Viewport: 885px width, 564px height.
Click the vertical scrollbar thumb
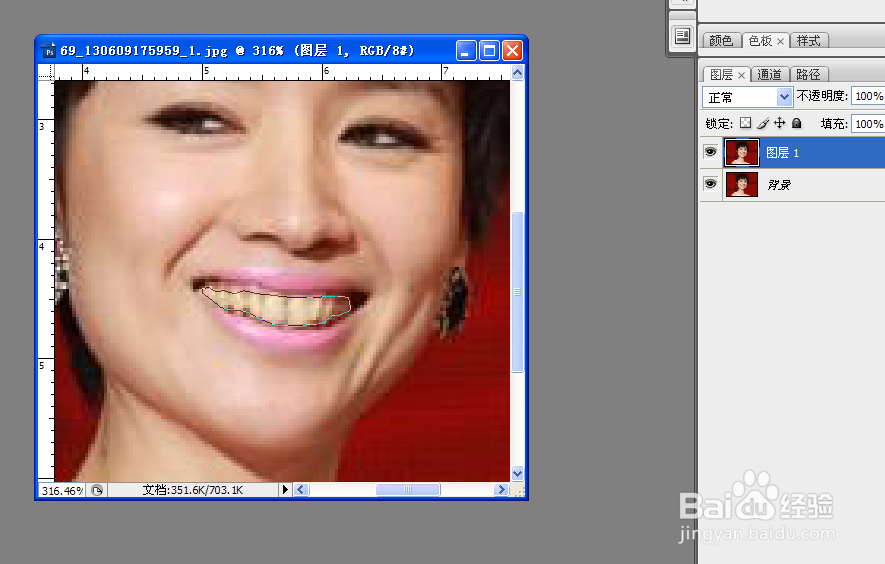point(518,292)
